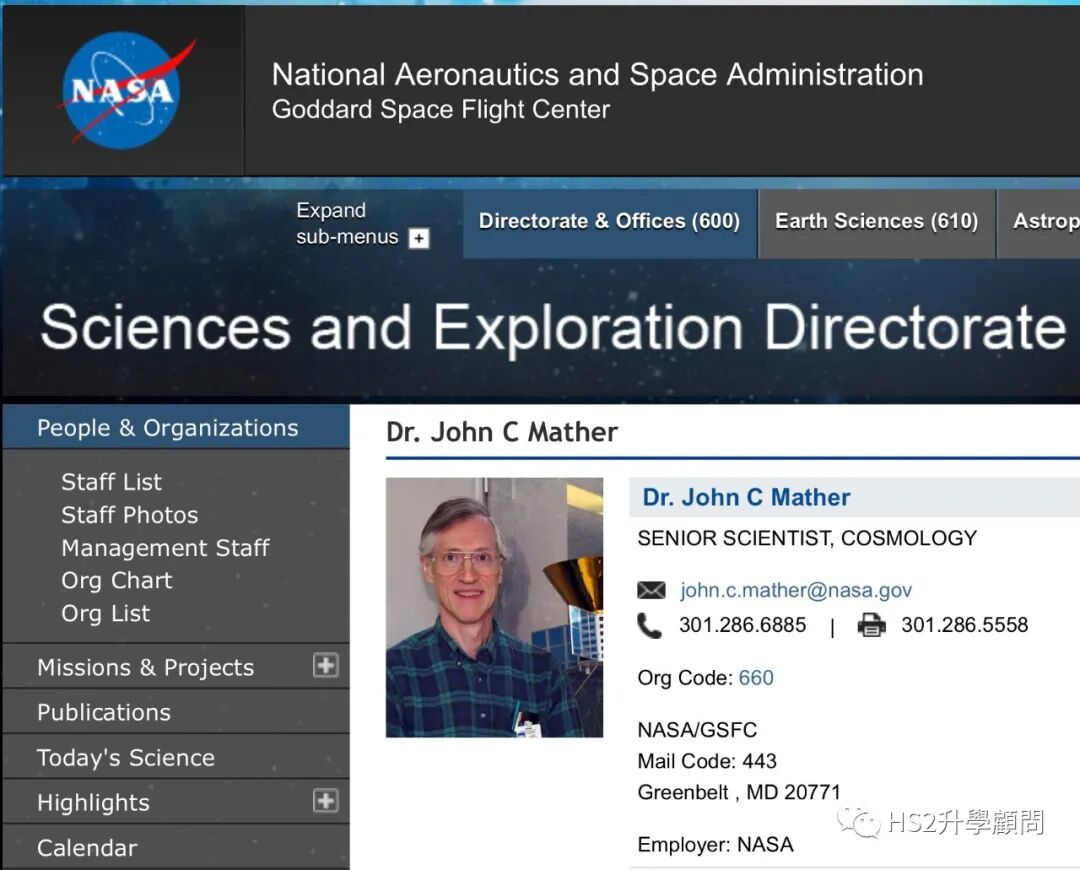Image resolution: width=1080 pixels, height=870 pixels.
Task: Click the blue Dr. John C Mather name heading
Action: pos(746,497)
